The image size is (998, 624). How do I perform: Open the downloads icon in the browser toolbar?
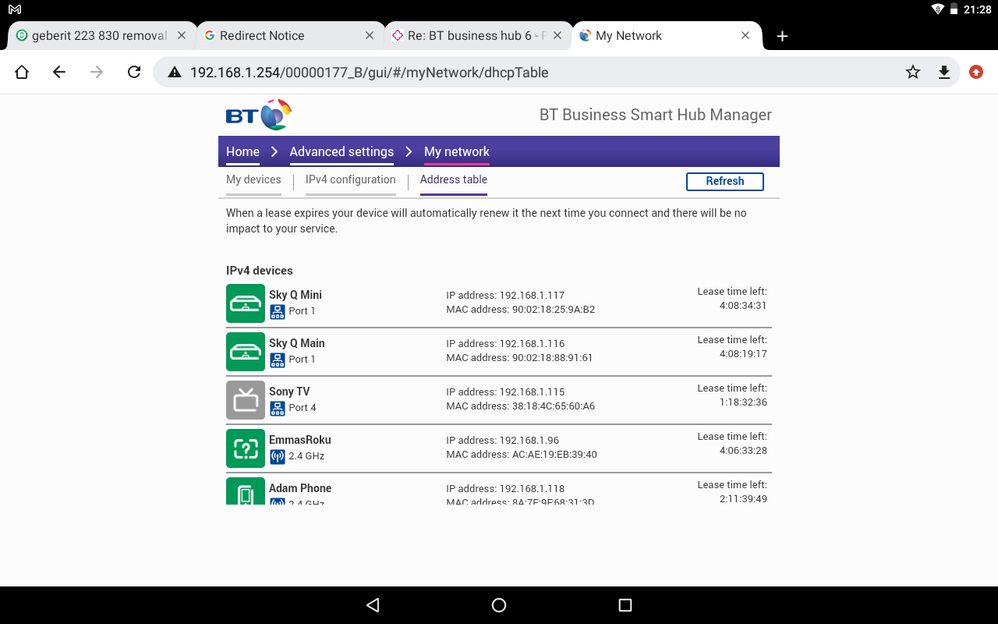pos(943,72)
